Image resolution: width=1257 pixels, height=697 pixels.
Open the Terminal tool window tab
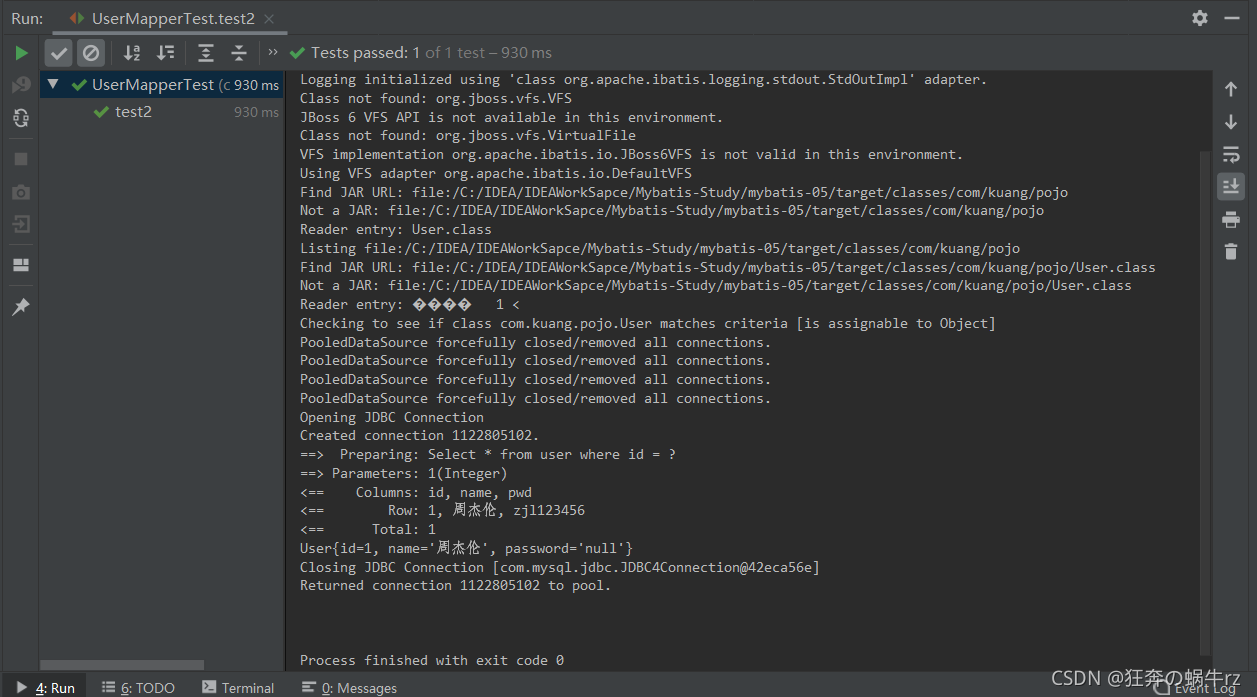click(x=238, y=687)
